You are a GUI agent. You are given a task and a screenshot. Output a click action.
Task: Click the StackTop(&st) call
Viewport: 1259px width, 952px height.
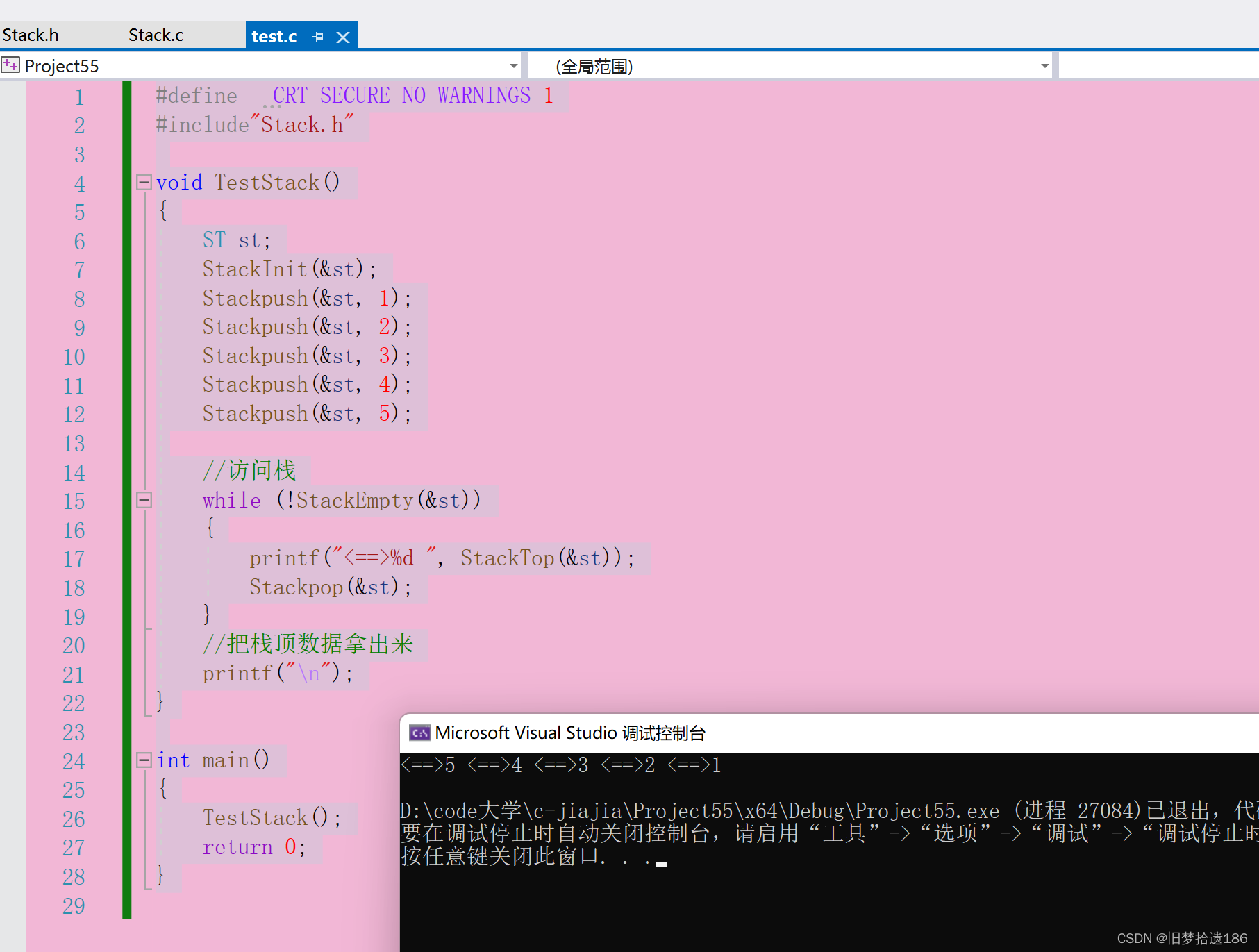coord(541,558)
